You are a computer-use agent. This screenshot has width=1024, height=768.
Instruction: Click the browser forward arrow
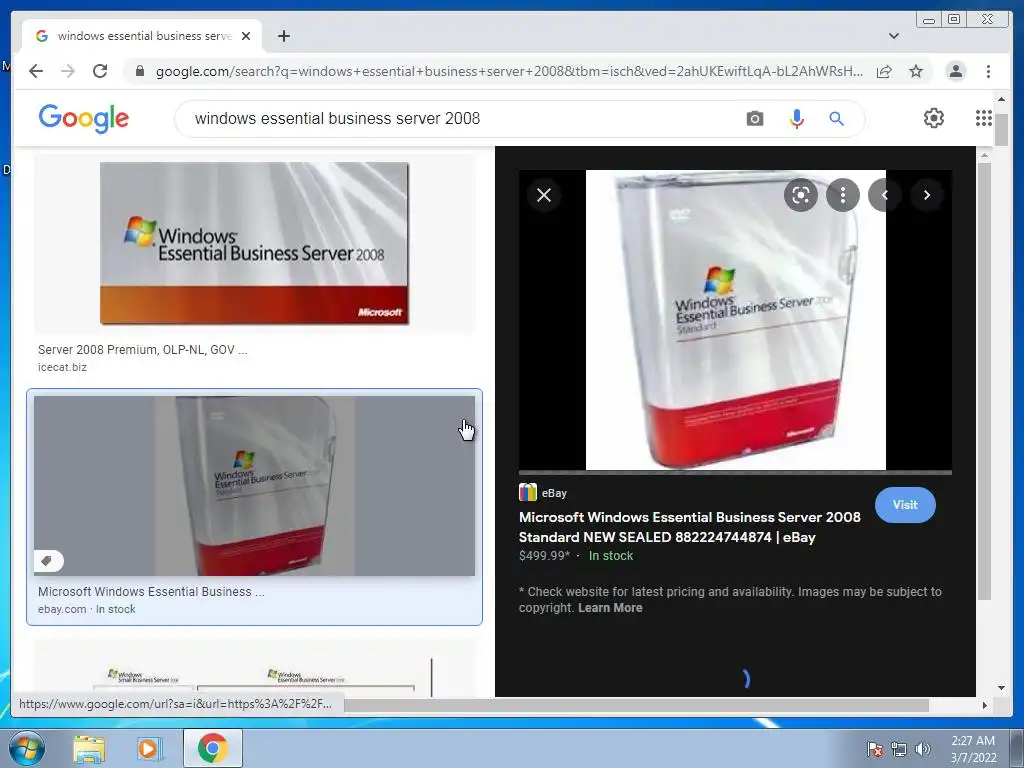tap(68, 71)
